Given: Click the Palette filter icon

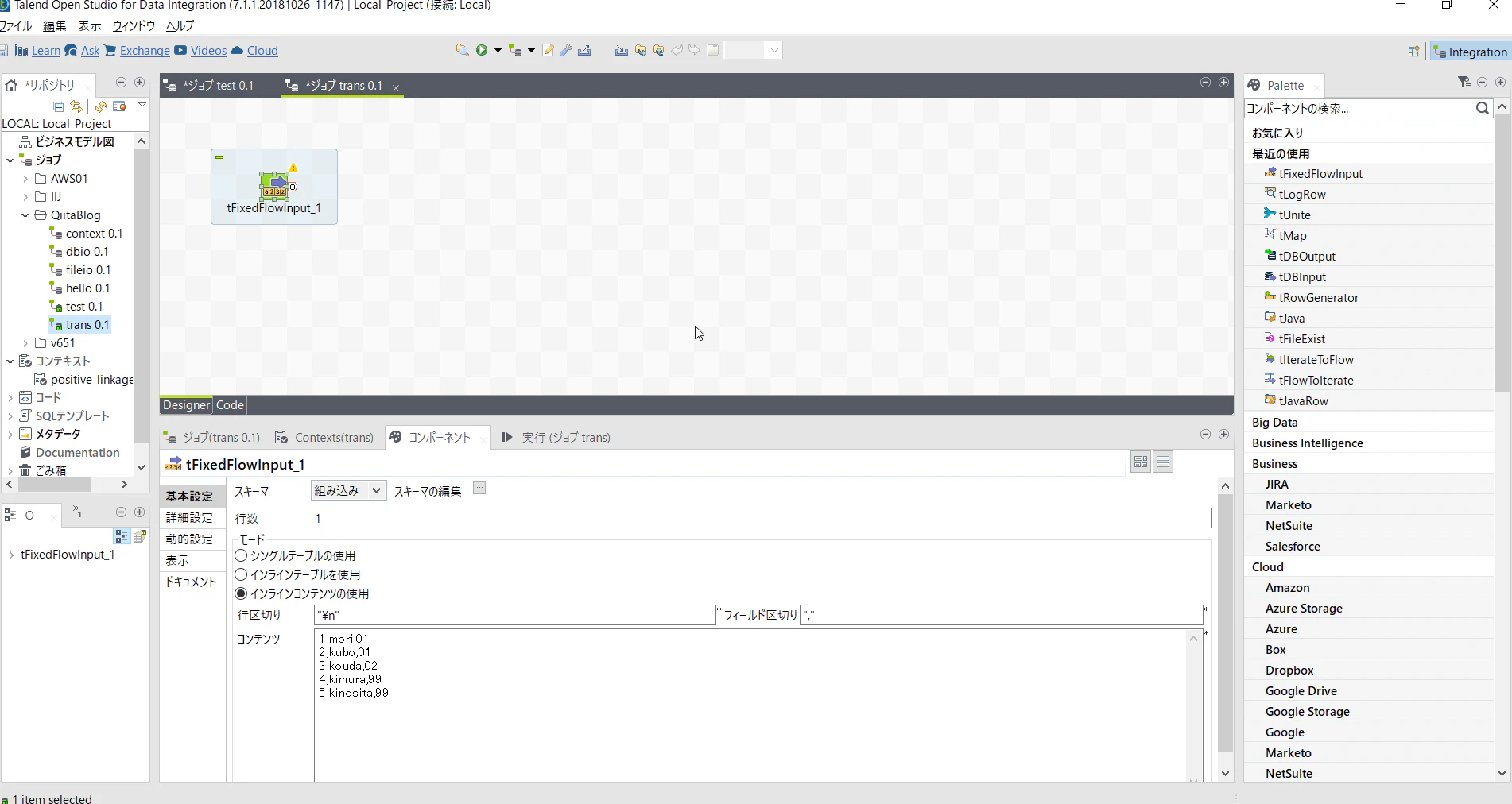Looking at the screenshot, I should pyautogui.click(x=1464, y=83).
